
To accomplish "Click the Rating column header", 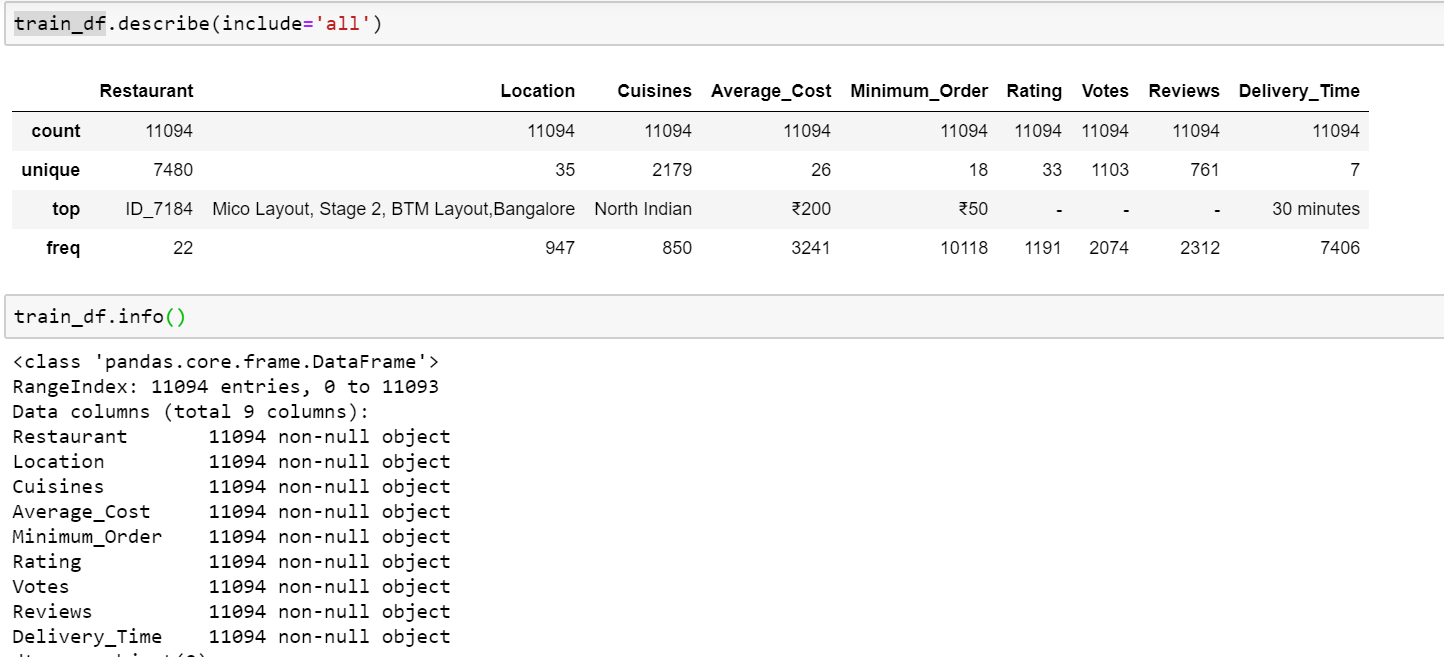I will (1034, 91).
